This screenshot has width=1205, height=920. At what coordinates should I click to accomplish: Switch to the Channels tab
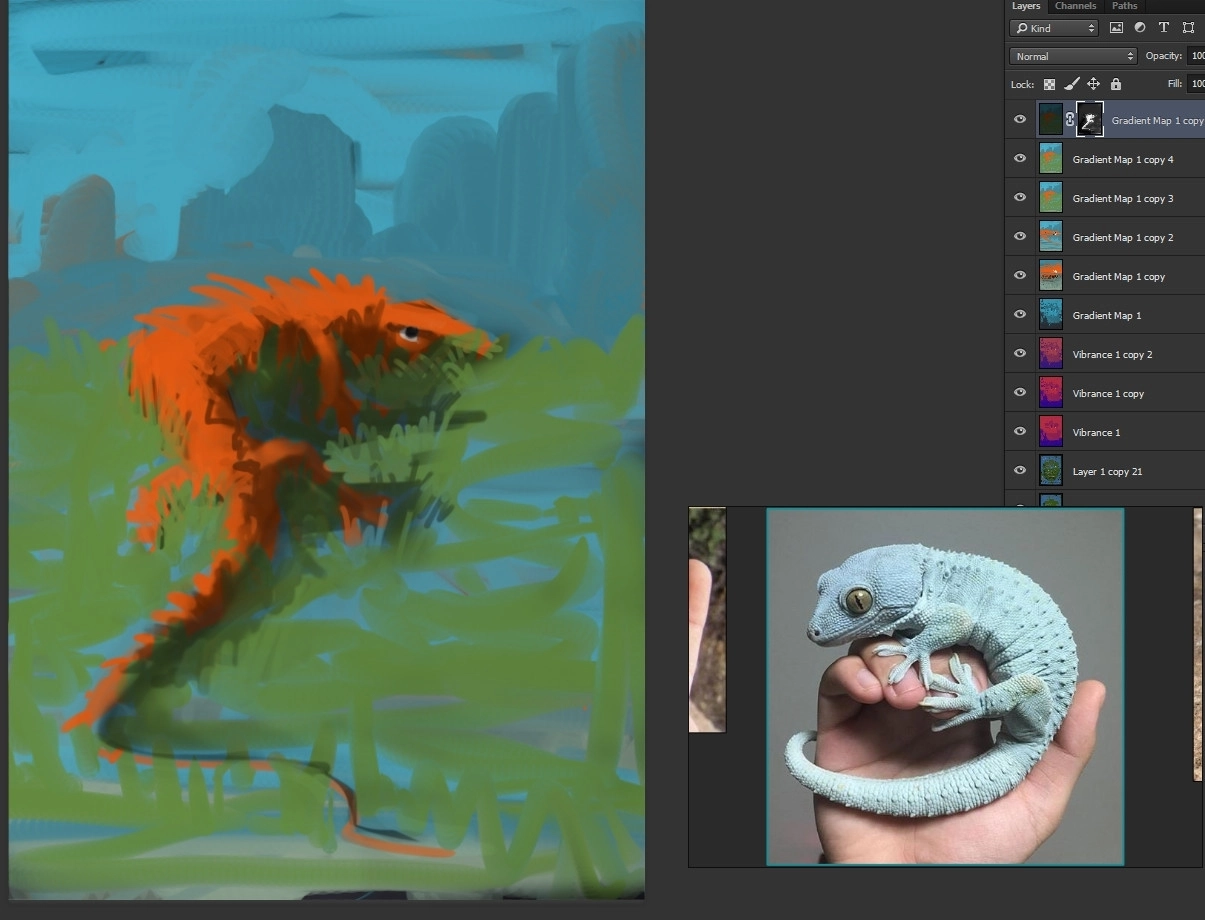click(x=1076, y=6)
